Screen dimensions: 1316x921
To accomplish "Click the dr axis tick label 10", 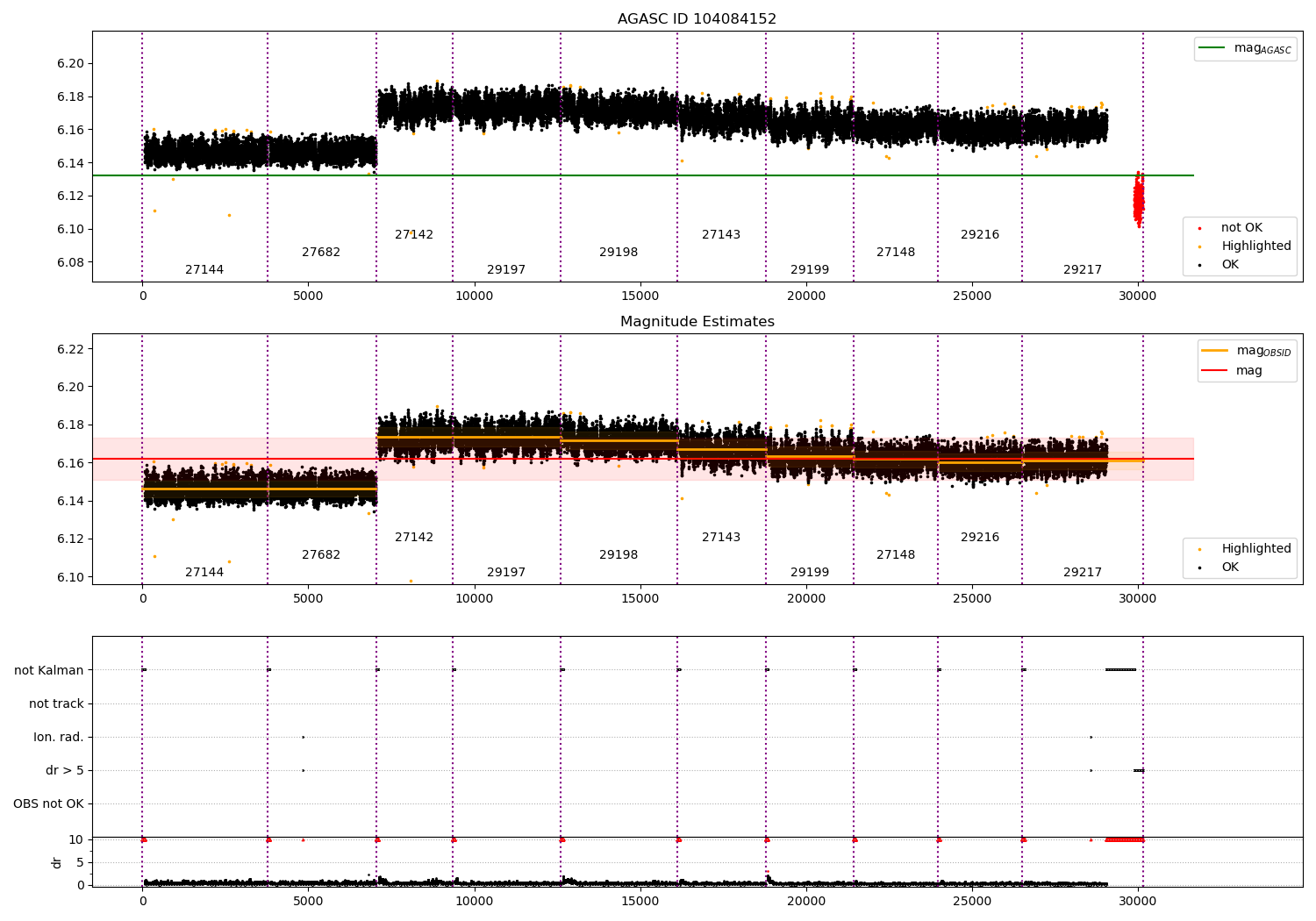I will (76, 840).
